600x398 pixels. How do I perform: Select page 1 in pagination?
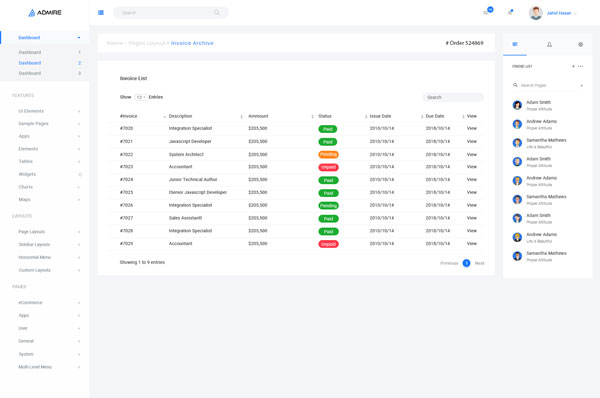tap(466, 263)
